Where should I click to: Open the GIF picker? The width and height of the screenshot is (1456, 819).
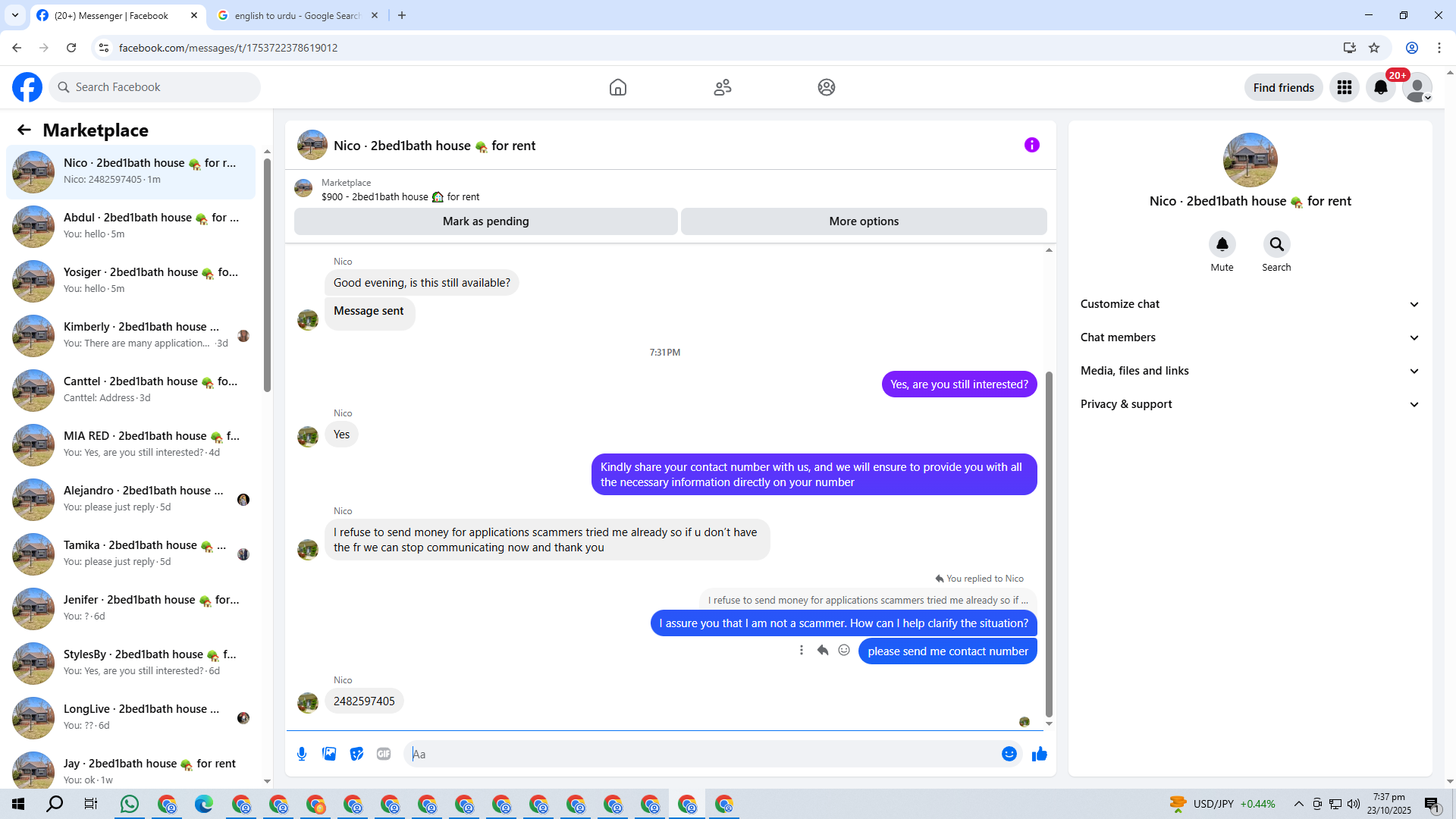pos(384,754)
